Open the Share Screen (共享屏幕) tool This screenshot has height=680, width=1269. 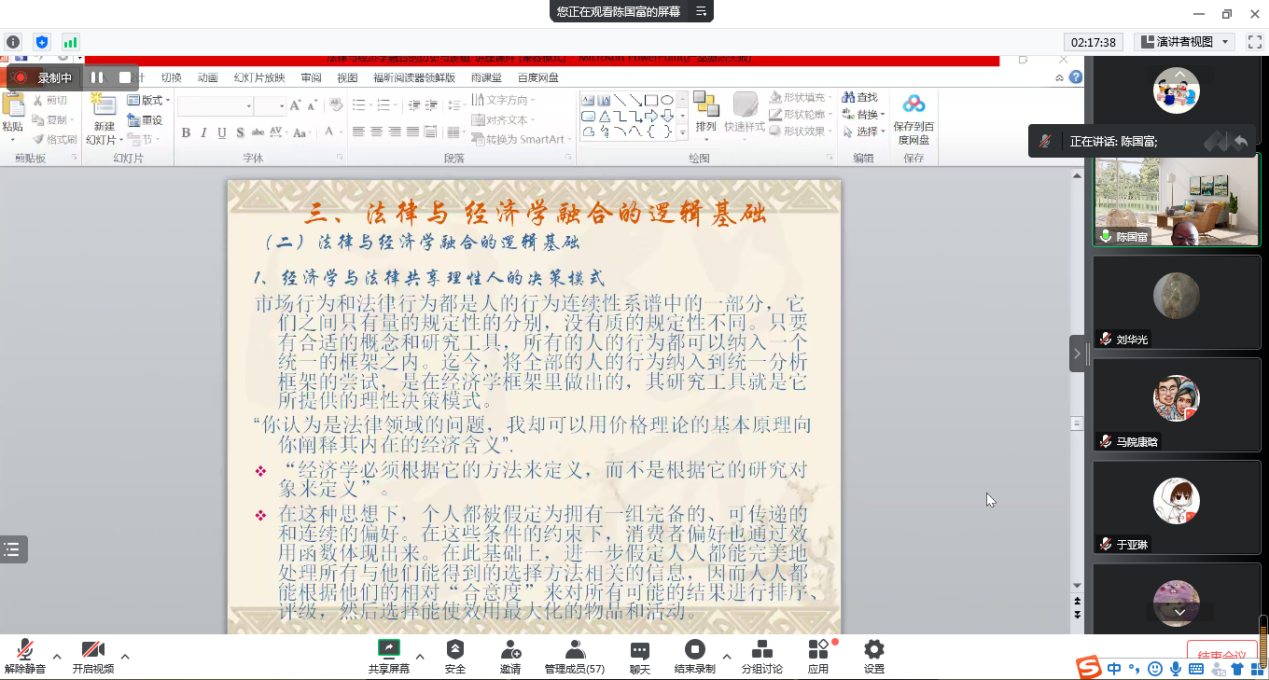[x=388, y=655]
